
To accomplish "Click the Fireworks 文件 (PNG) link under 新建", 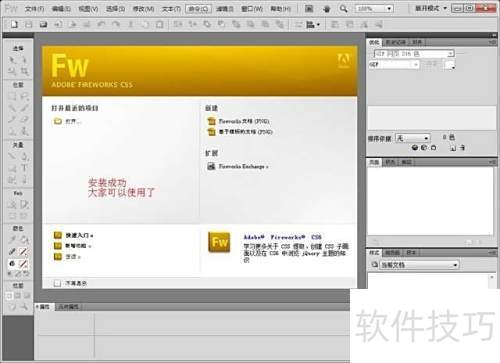I will (244, 121).
